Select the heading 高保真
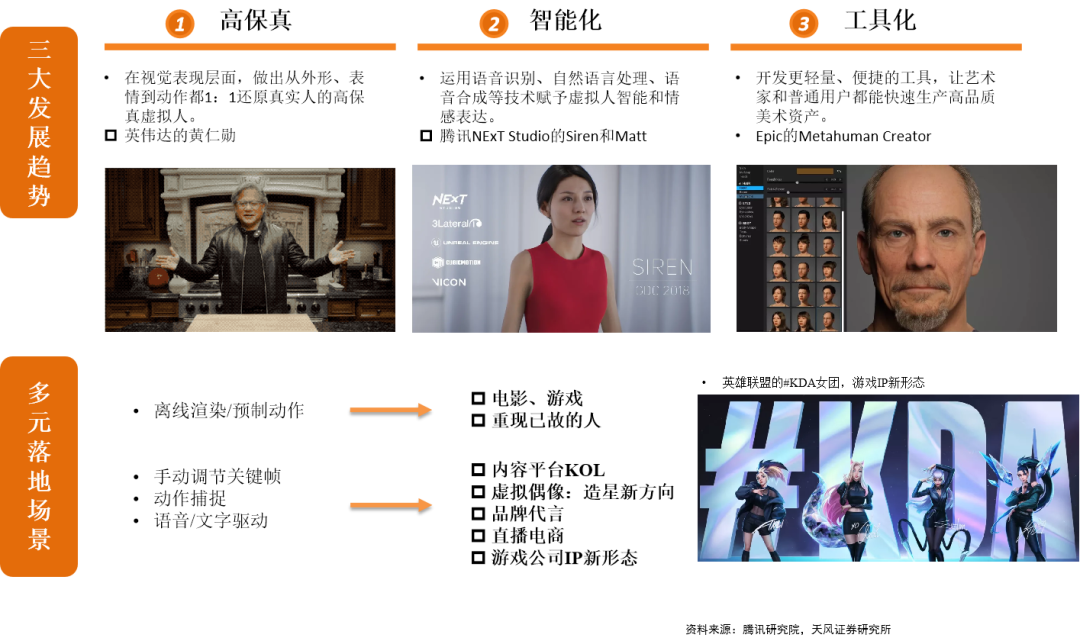 256,20
